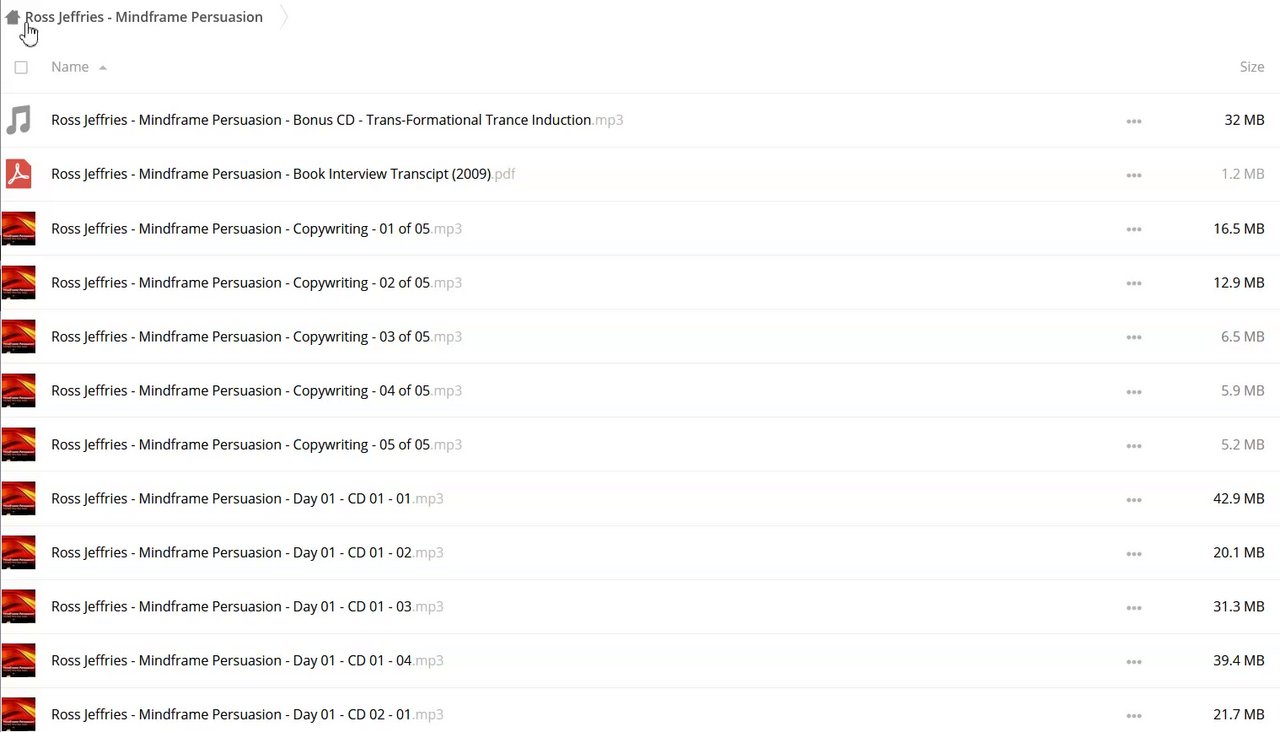Open actions menu for Copywriting - 01 of 05
The width and height of the screenshot is (1280, 732).
(1134, 229)
